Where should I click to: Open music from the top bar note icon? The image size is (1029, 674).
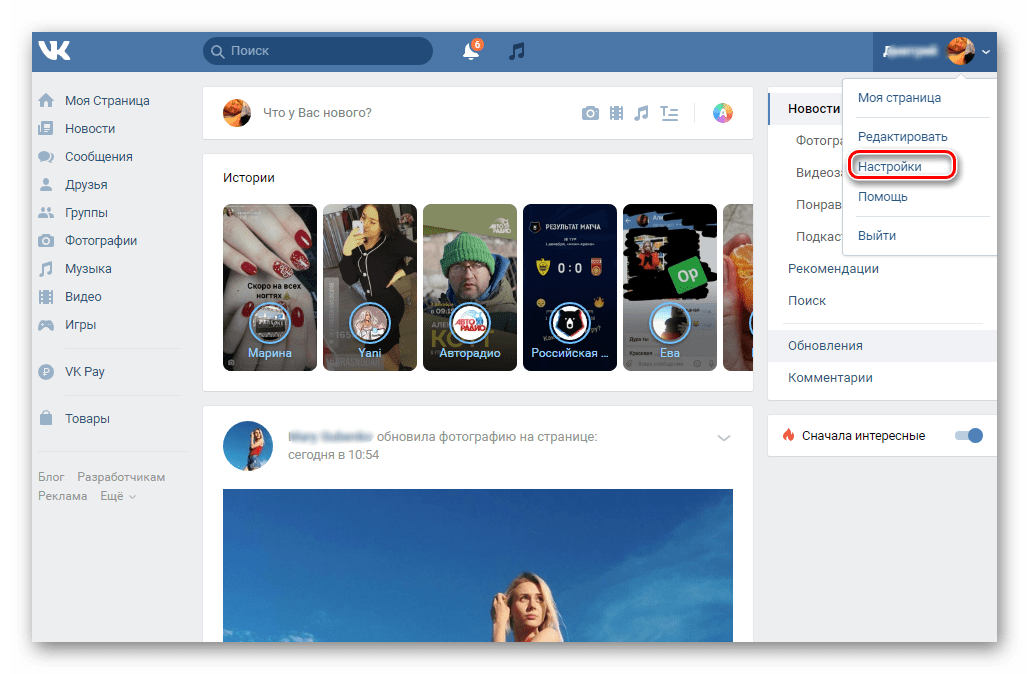[x=516, y=50]
